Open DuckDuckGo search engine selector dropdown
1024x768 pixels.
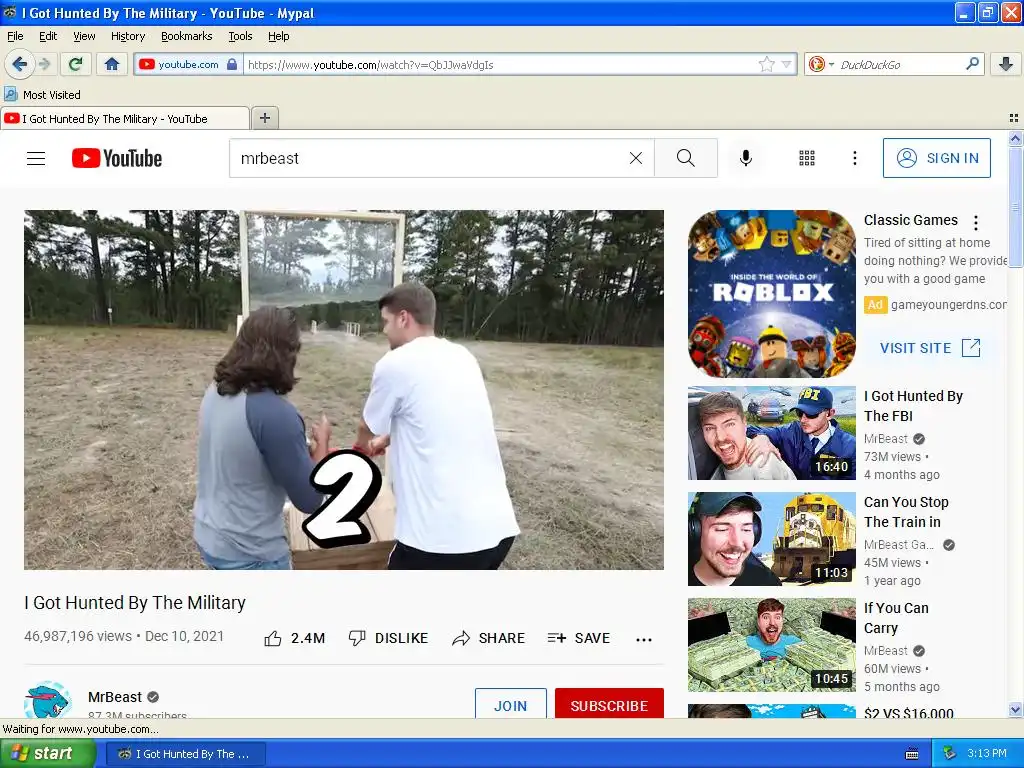821,64
